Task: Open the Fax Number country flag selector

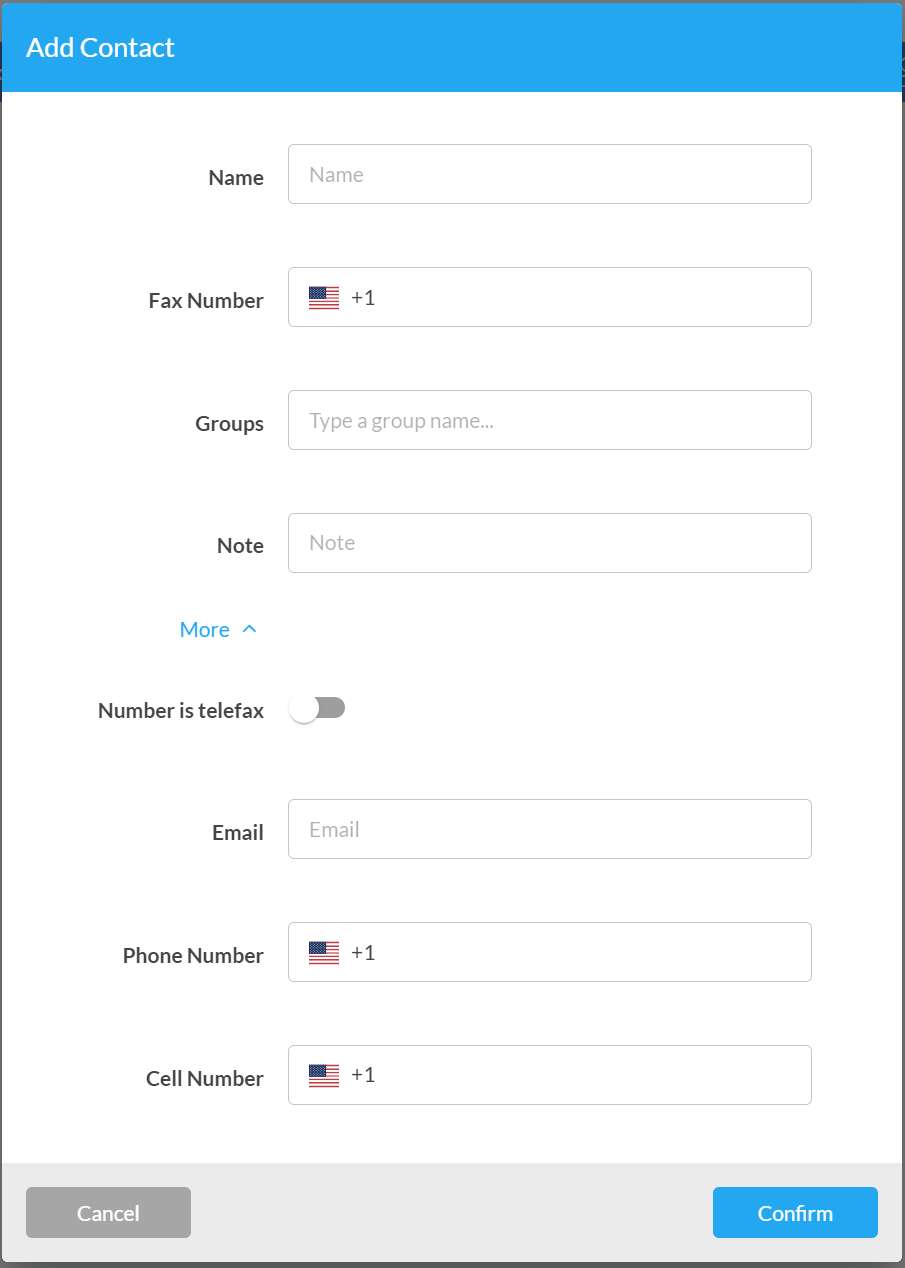Action: click(x=324, y=298)
